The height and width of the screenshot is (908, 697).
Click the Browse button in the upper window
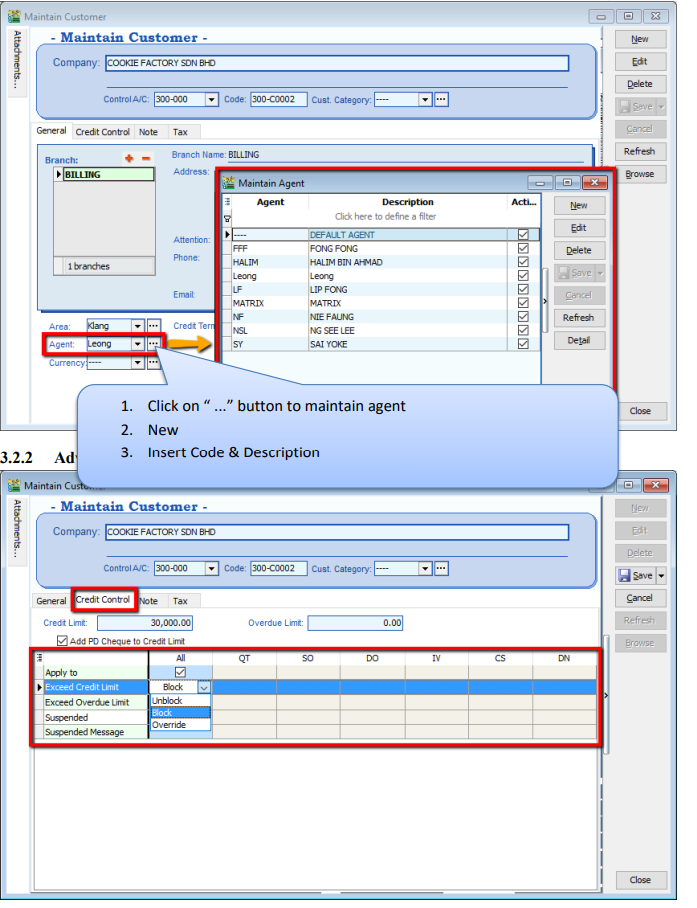pyautogui.click(x=639, y=174)
